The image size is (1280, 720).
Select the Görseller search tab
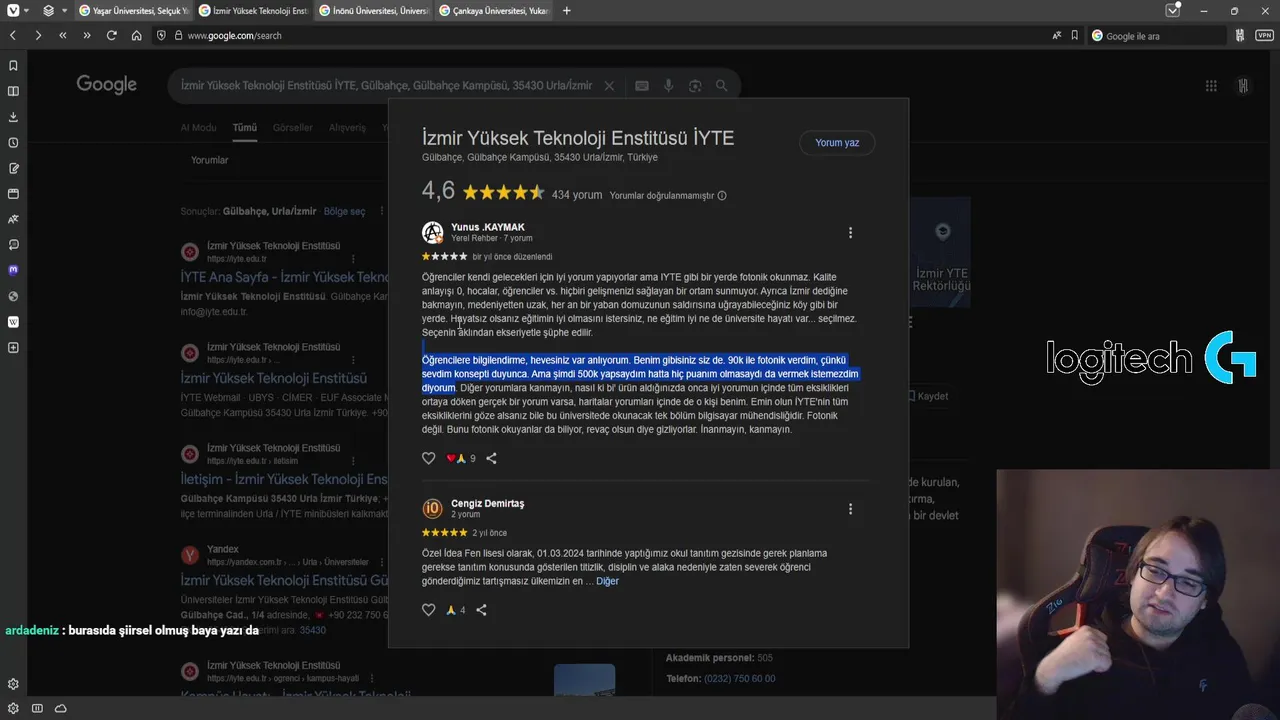click(293, 128)
